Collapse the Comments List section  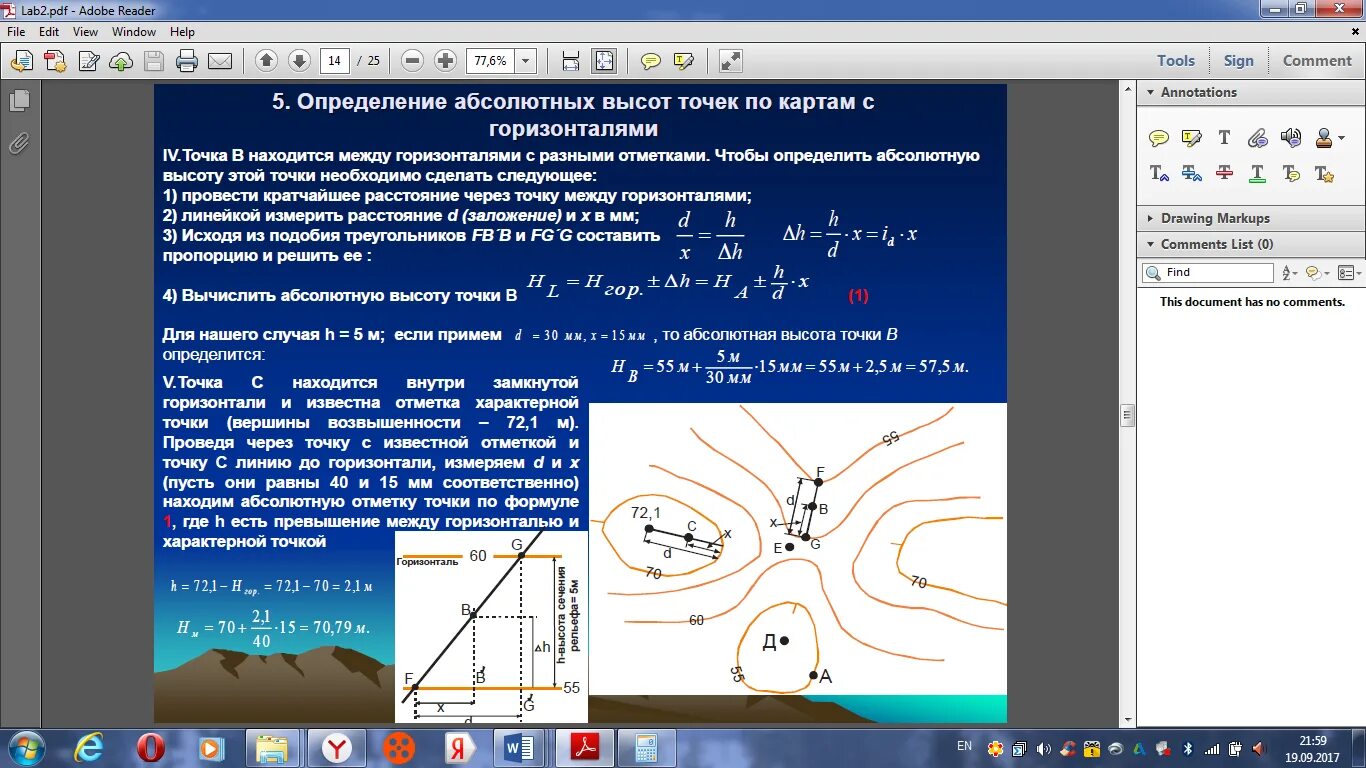pyautogui.click(x=1148, y=244)
